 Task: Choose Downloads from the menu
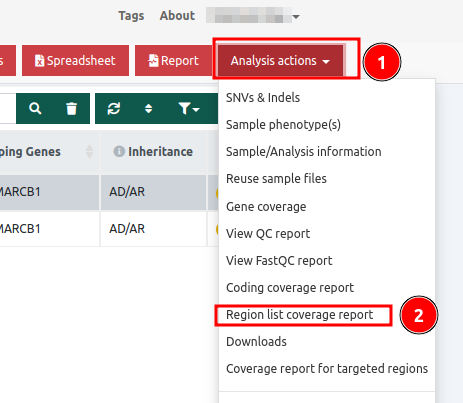point(256,342)
